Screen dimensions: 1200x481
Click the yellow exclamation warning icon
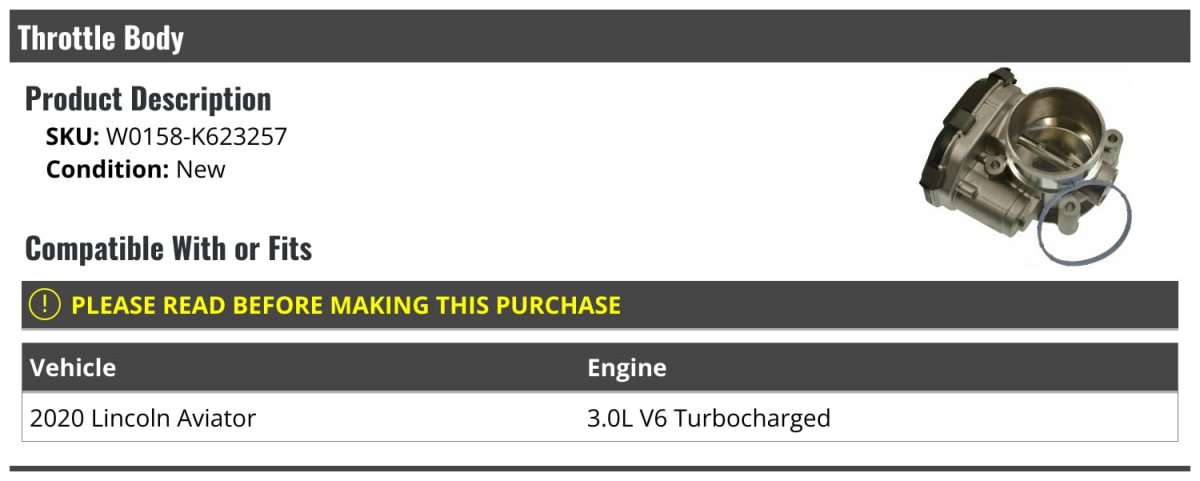pyautogui.click(x=44, y=305)
